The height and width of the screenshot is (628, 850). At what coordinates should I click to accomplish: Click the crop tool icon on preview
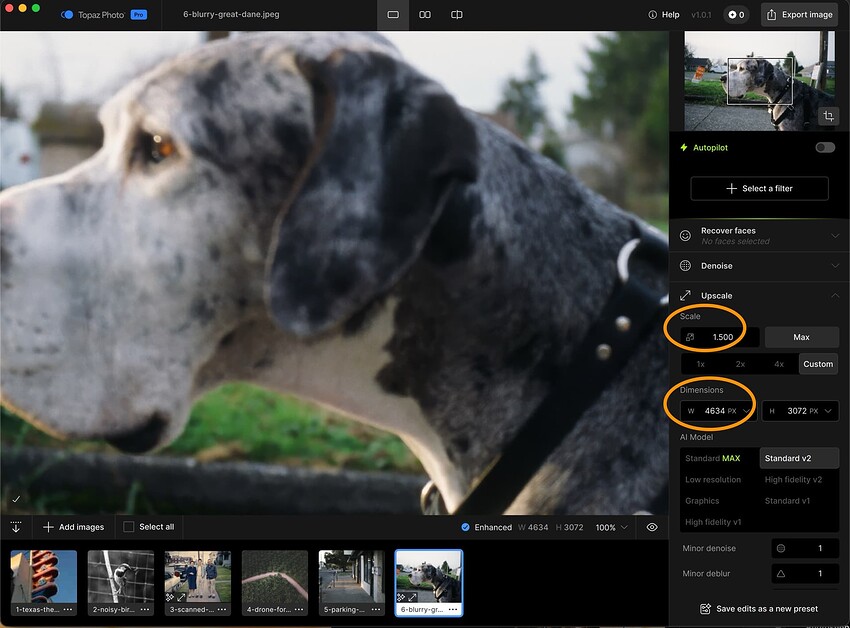[x=828, y=116]
